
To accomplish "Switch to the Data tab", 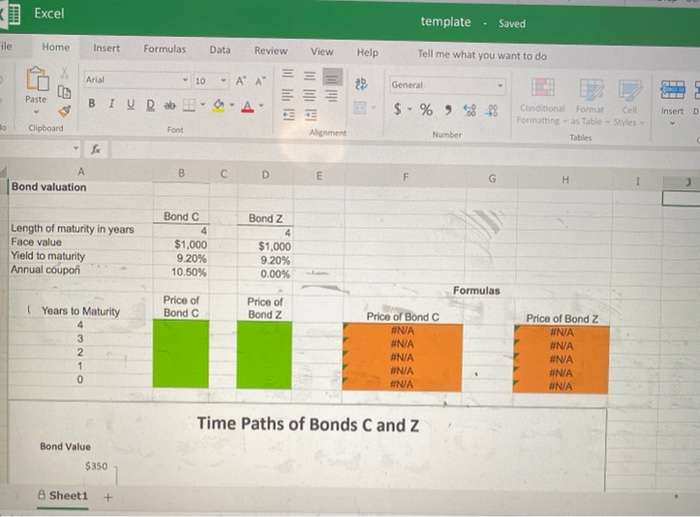I will coord(220,50).
